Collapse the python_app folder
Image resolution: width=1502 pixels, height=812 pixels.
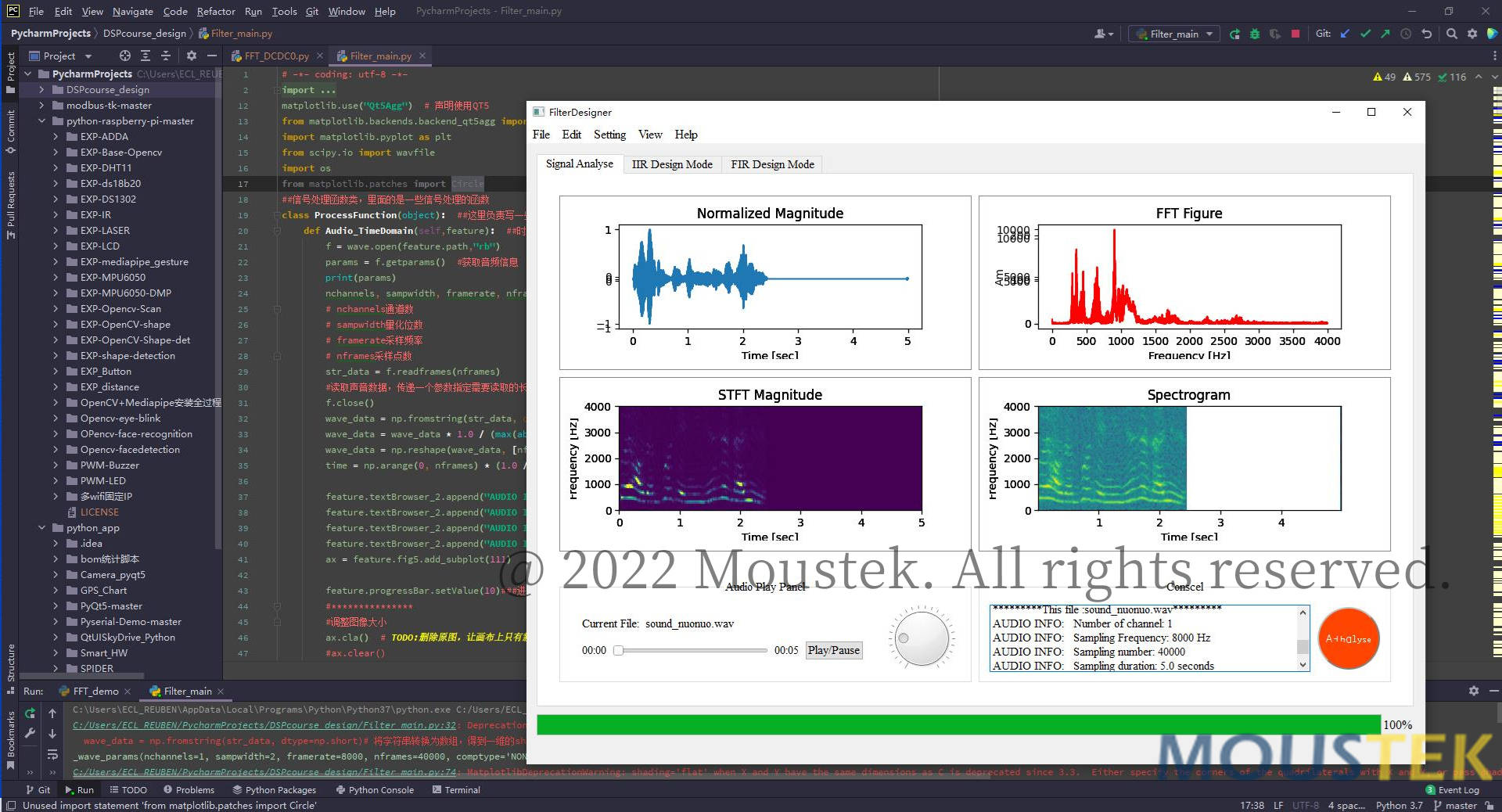pos(41,528)
